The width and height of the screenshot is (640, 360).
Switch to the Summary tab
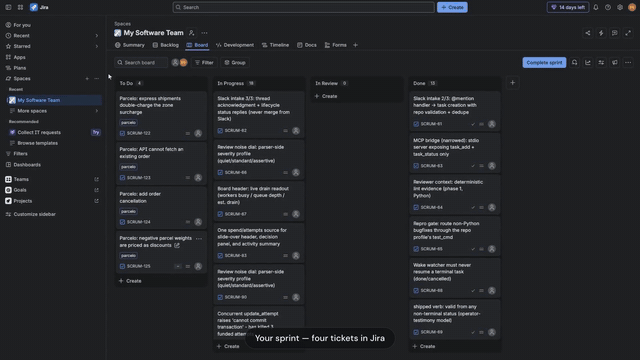click(130, 45)
